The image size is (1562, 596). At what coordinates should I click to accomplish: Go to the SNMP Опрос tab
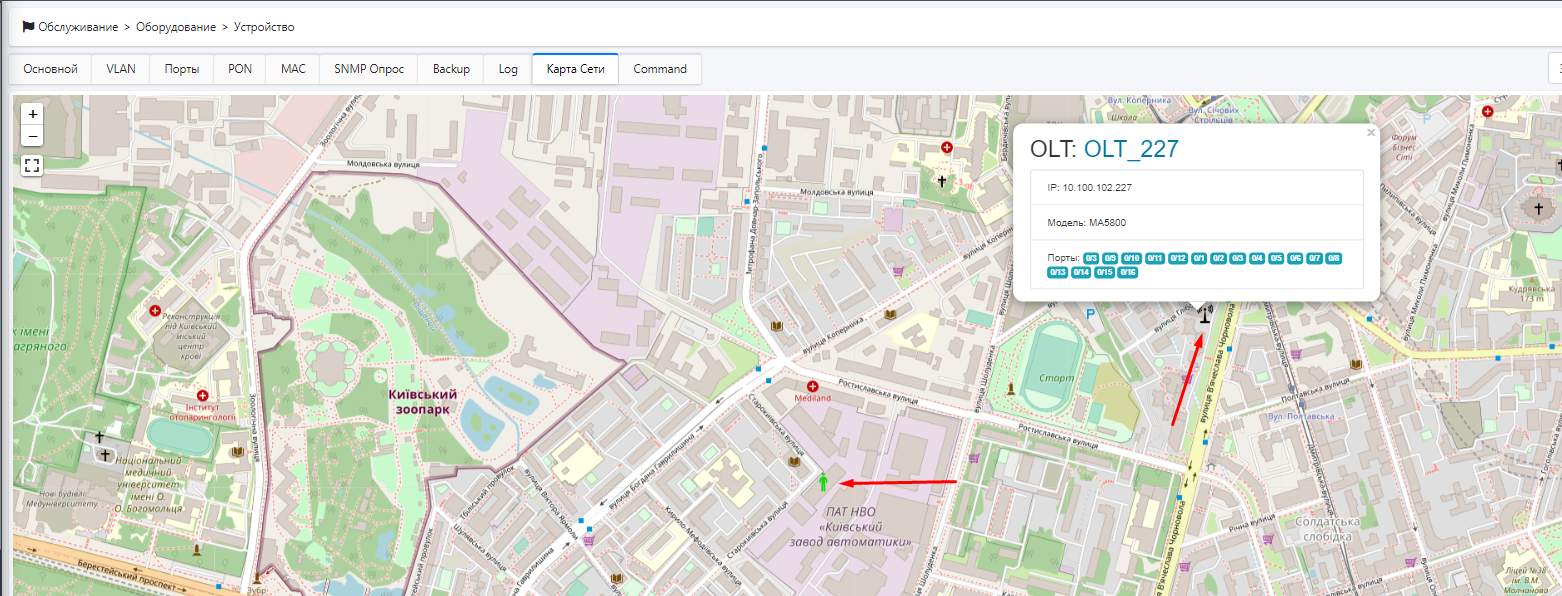click(x=368, y=69)
